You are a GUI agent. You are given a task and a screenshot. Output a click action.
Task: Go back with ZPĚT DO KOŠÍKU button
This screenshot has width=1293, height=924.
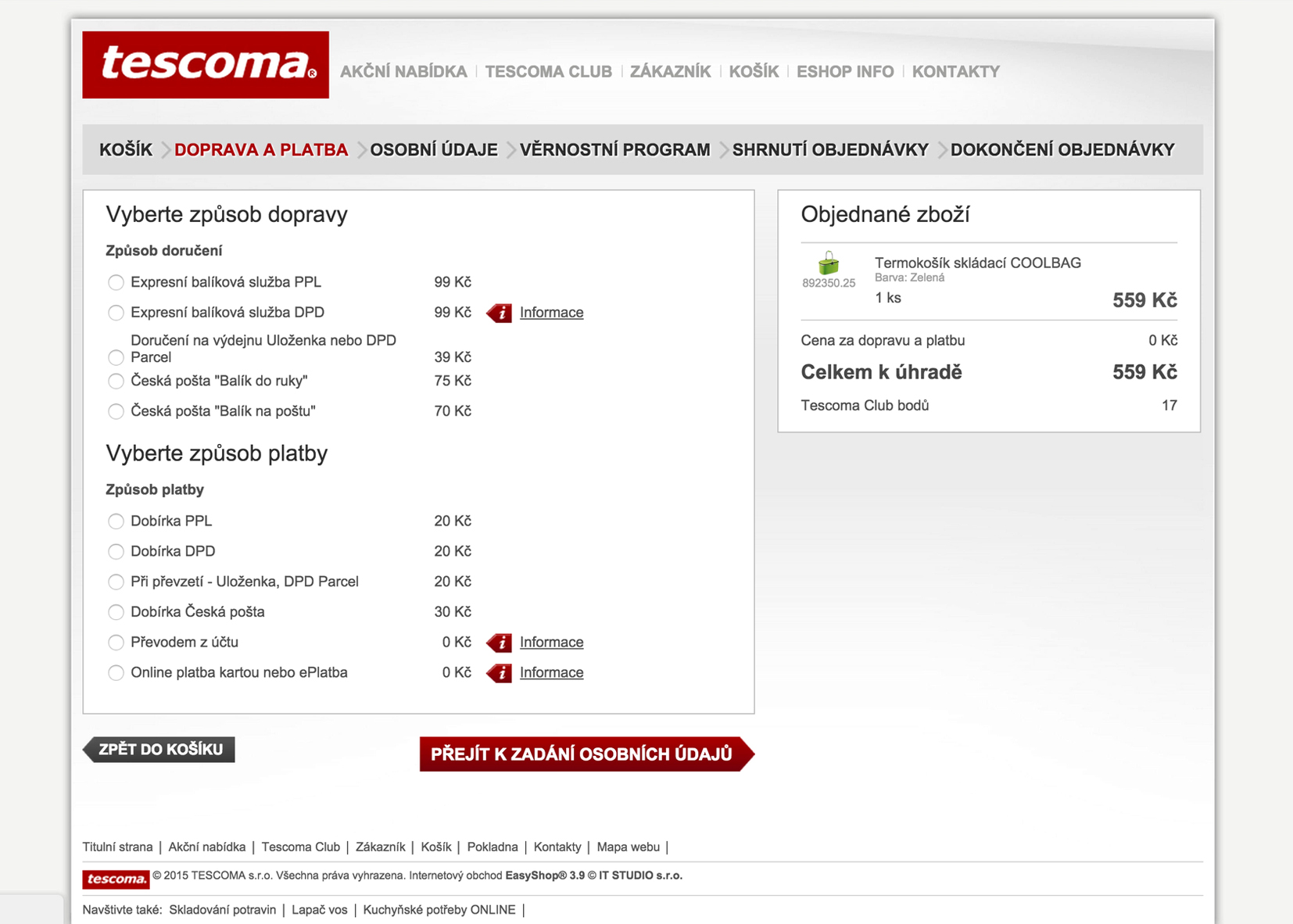159,750
